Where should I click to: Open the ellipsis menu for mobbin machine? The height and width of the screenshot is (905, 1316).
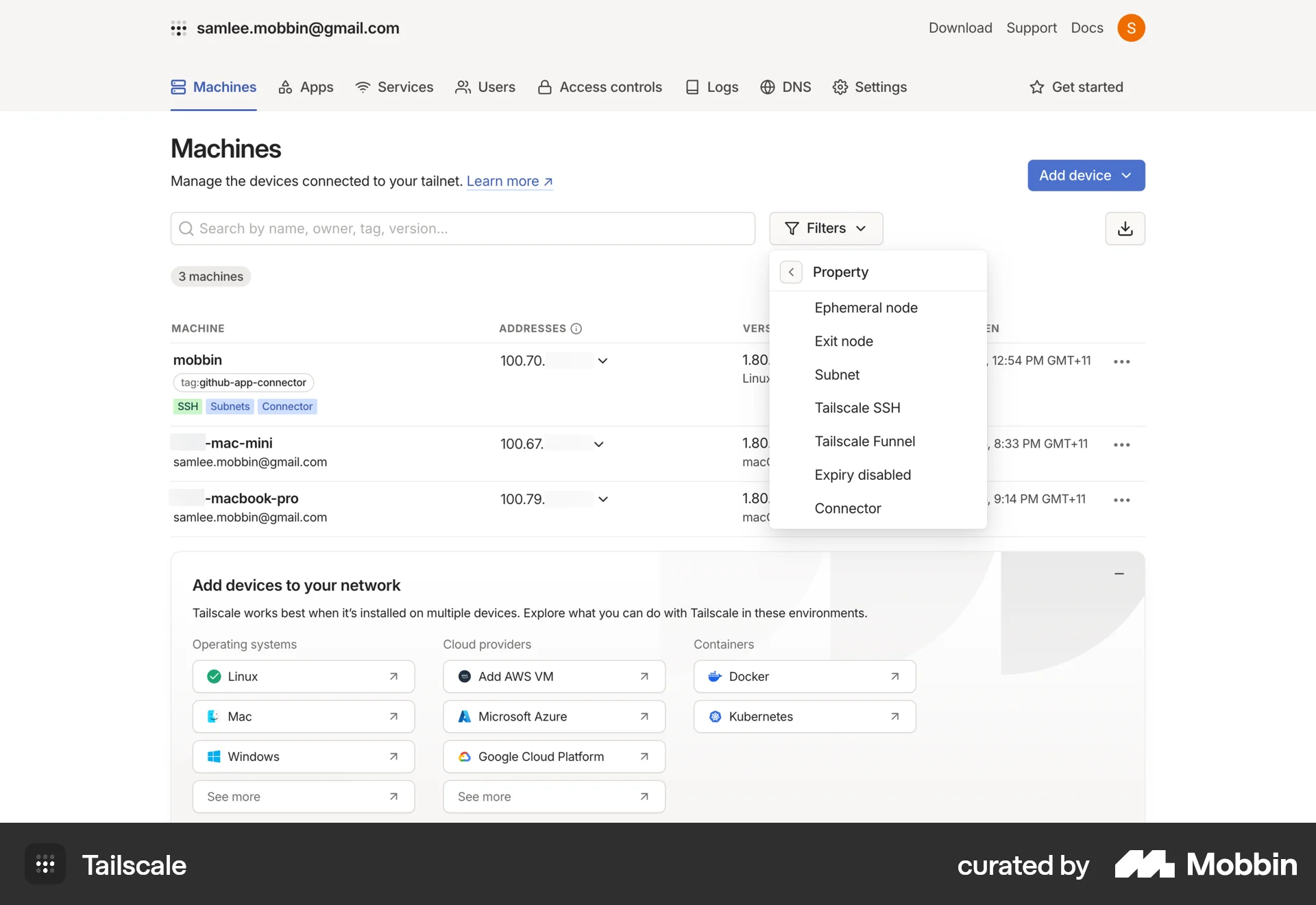click(1121, 361)
